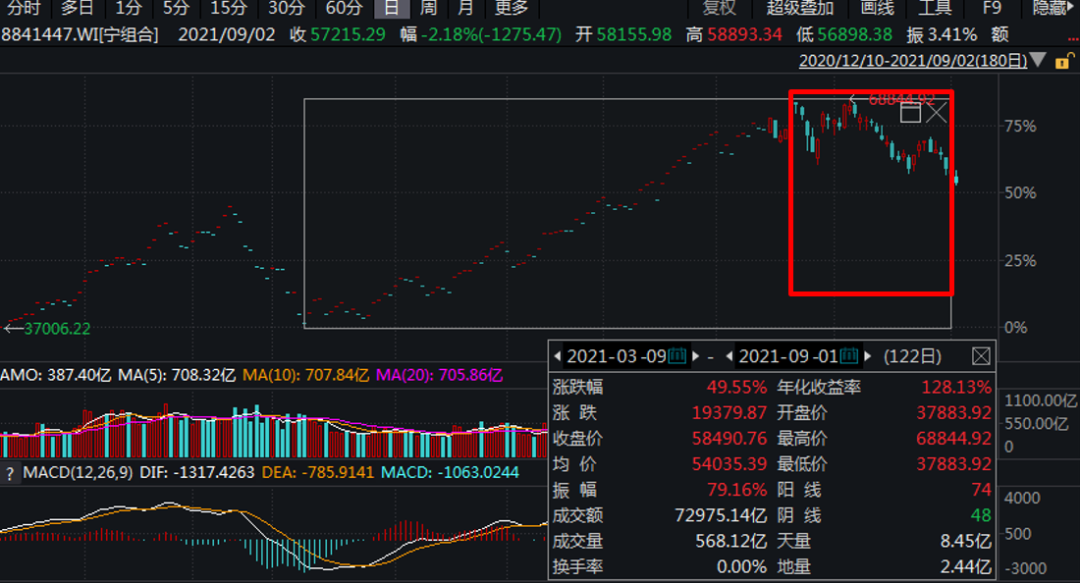The width and height of the screenshot is (1080, 583).
Task: Select the 日 daily K-line tab
Action: pyautogui.click(x=391, y=8)
